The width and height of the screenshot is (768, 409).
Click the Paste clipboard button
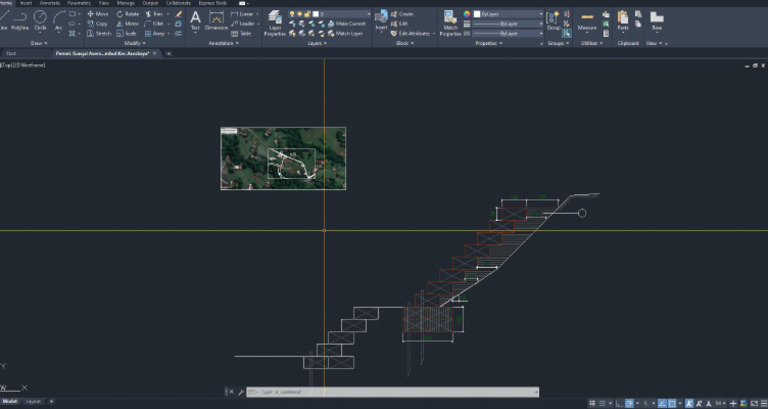[623, 21]
